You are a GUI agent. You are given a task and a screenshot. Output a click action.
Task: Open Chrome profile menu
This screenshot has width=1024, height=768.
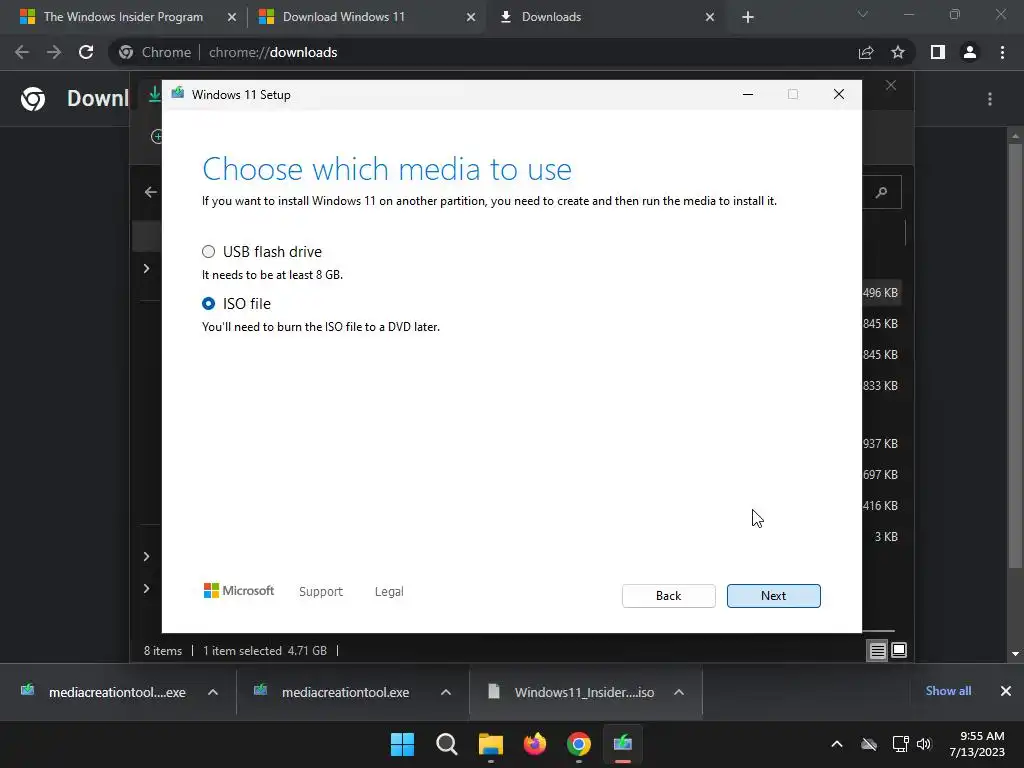[970, 52]
